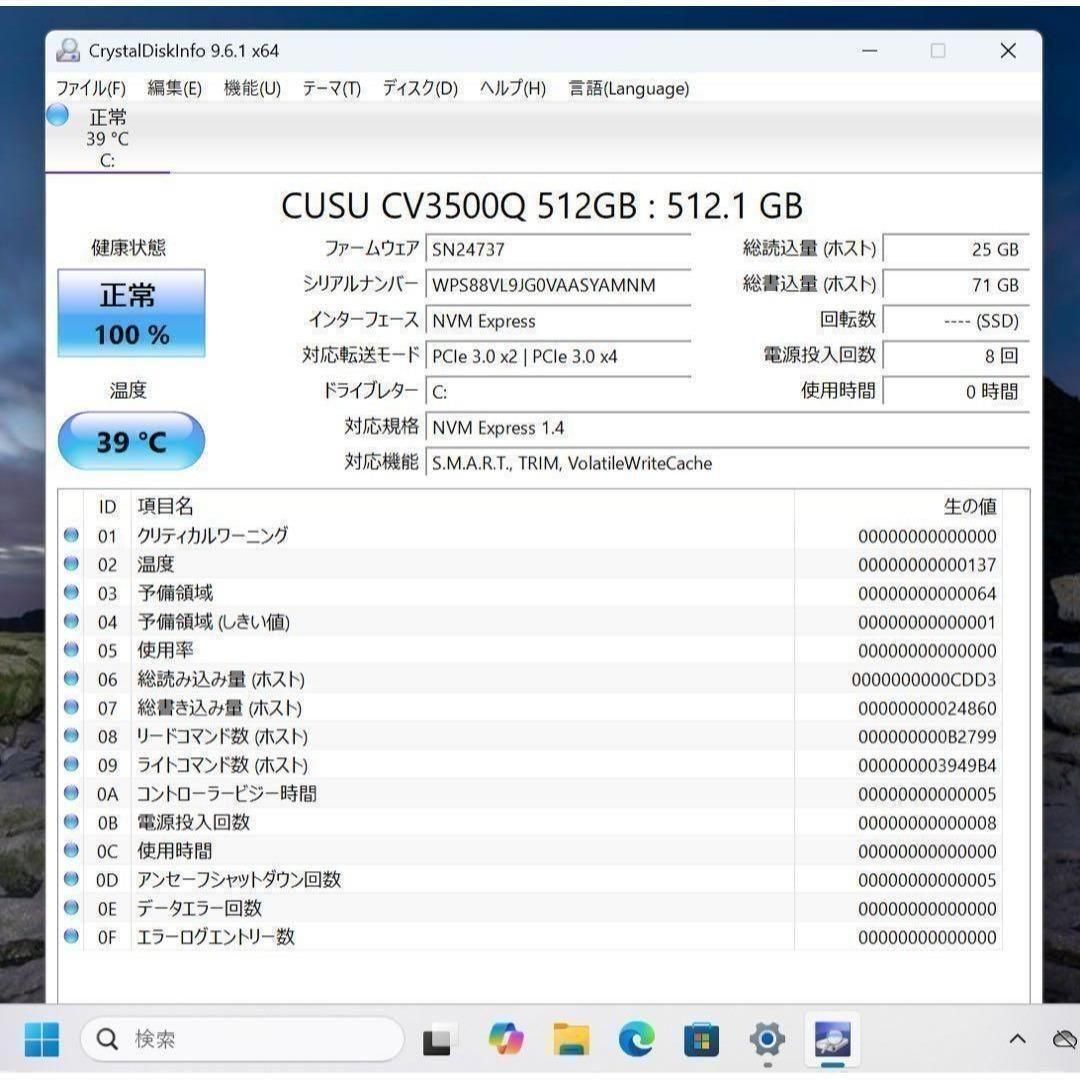Click the status dot beside クリティカルワーニング attribute
1080x1080 pixels.
tap(71, 535)
